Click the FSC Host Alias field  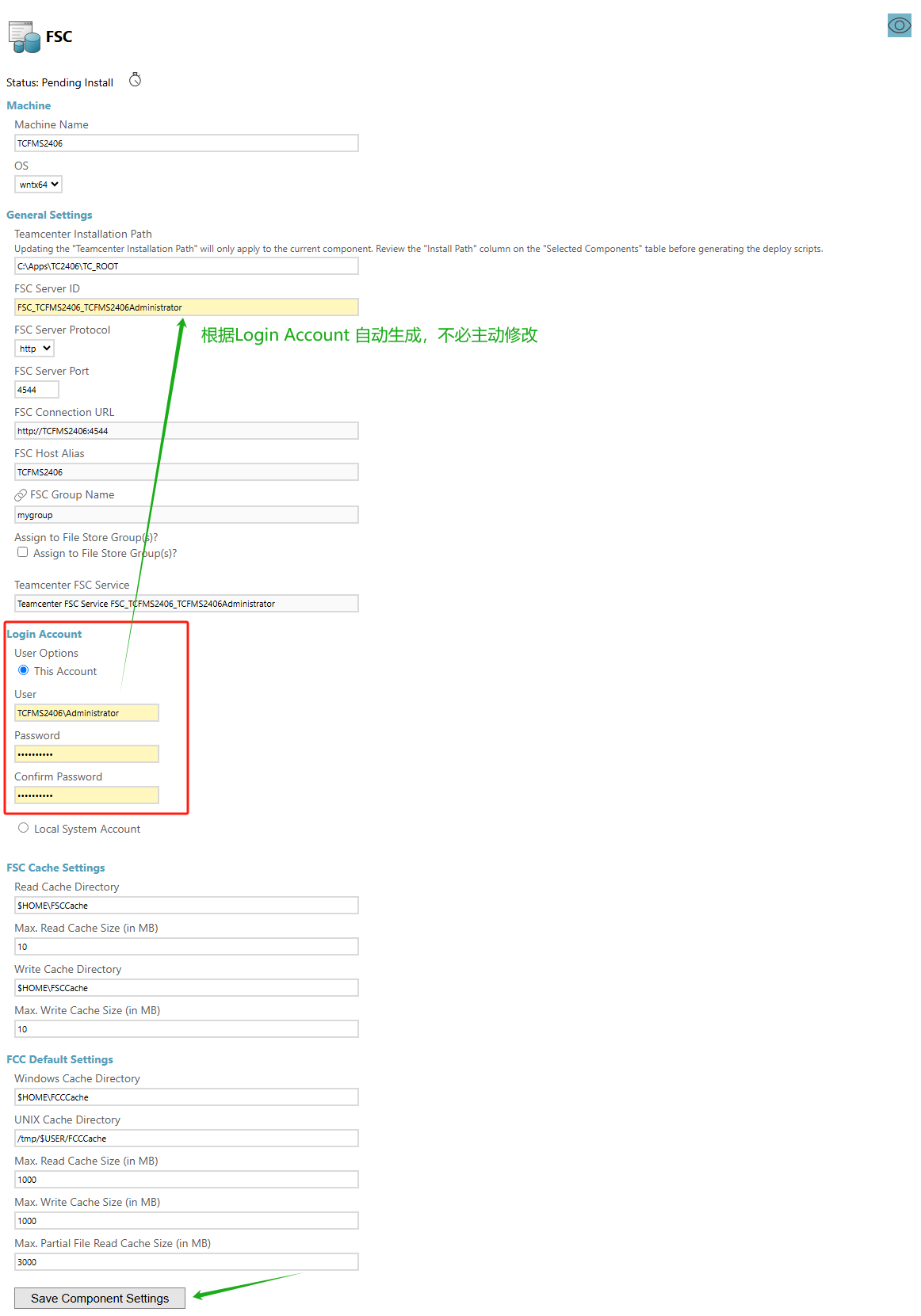coord(186,472)
